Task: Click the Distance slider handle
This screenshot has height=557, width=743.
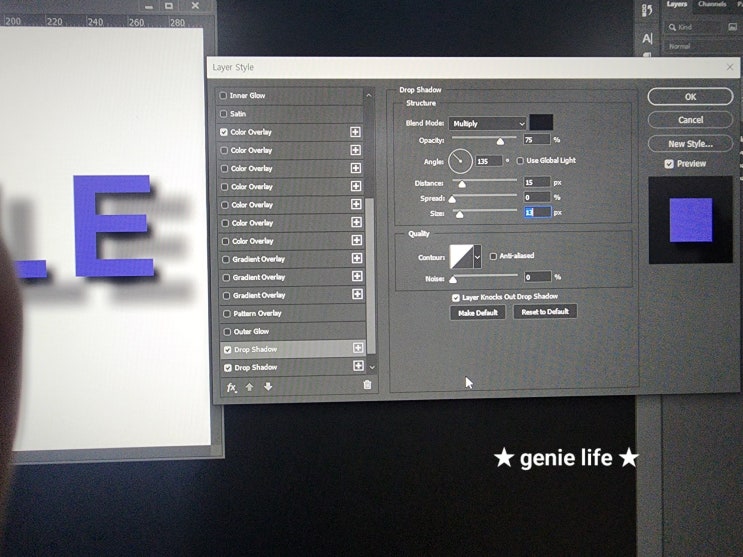Action: pos(462,183)
